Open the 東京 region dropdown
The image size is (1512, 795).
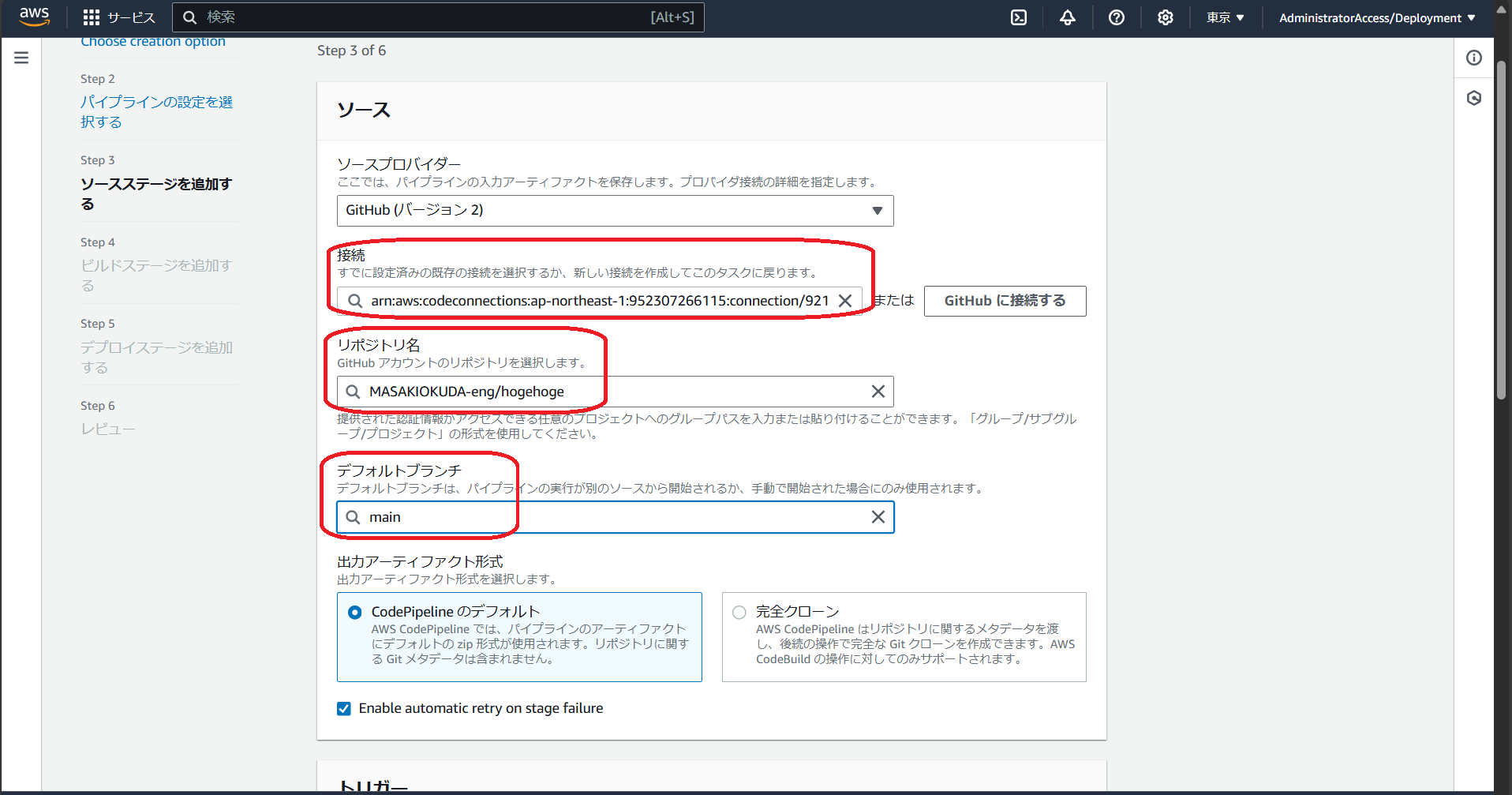pos(1224,17)
